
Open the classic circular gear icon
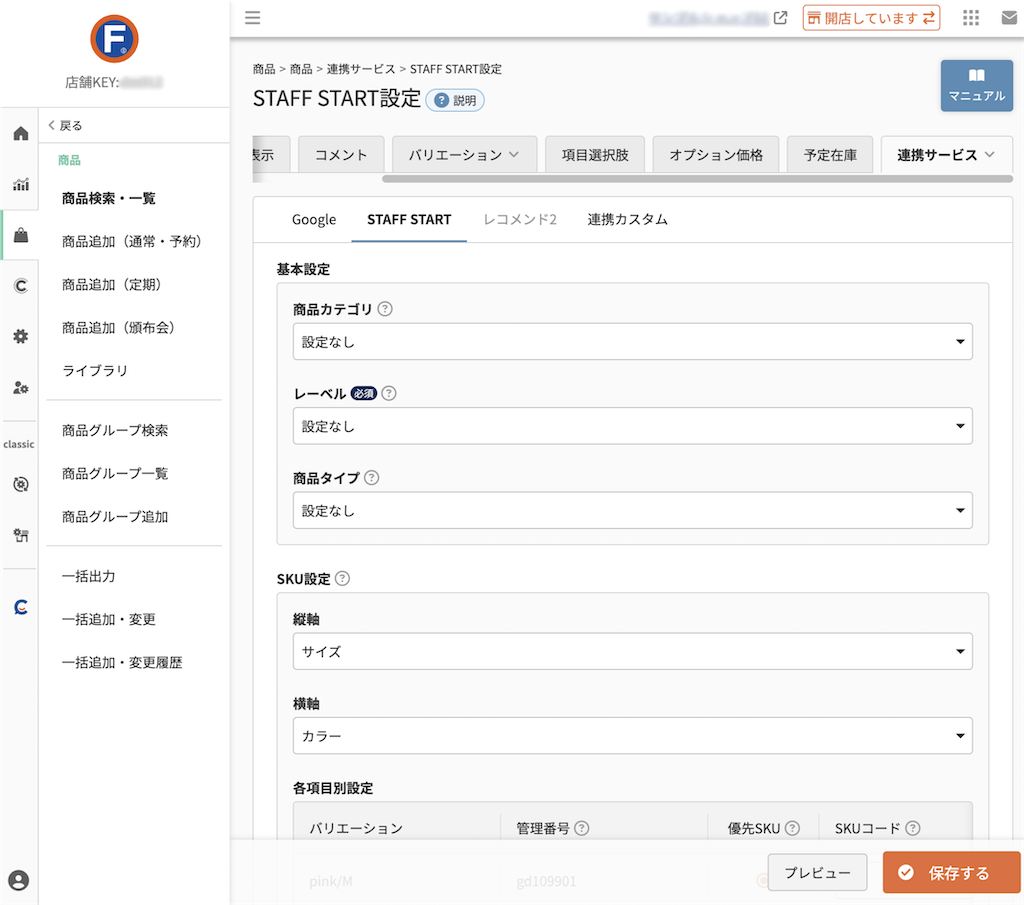click(21, 484)
